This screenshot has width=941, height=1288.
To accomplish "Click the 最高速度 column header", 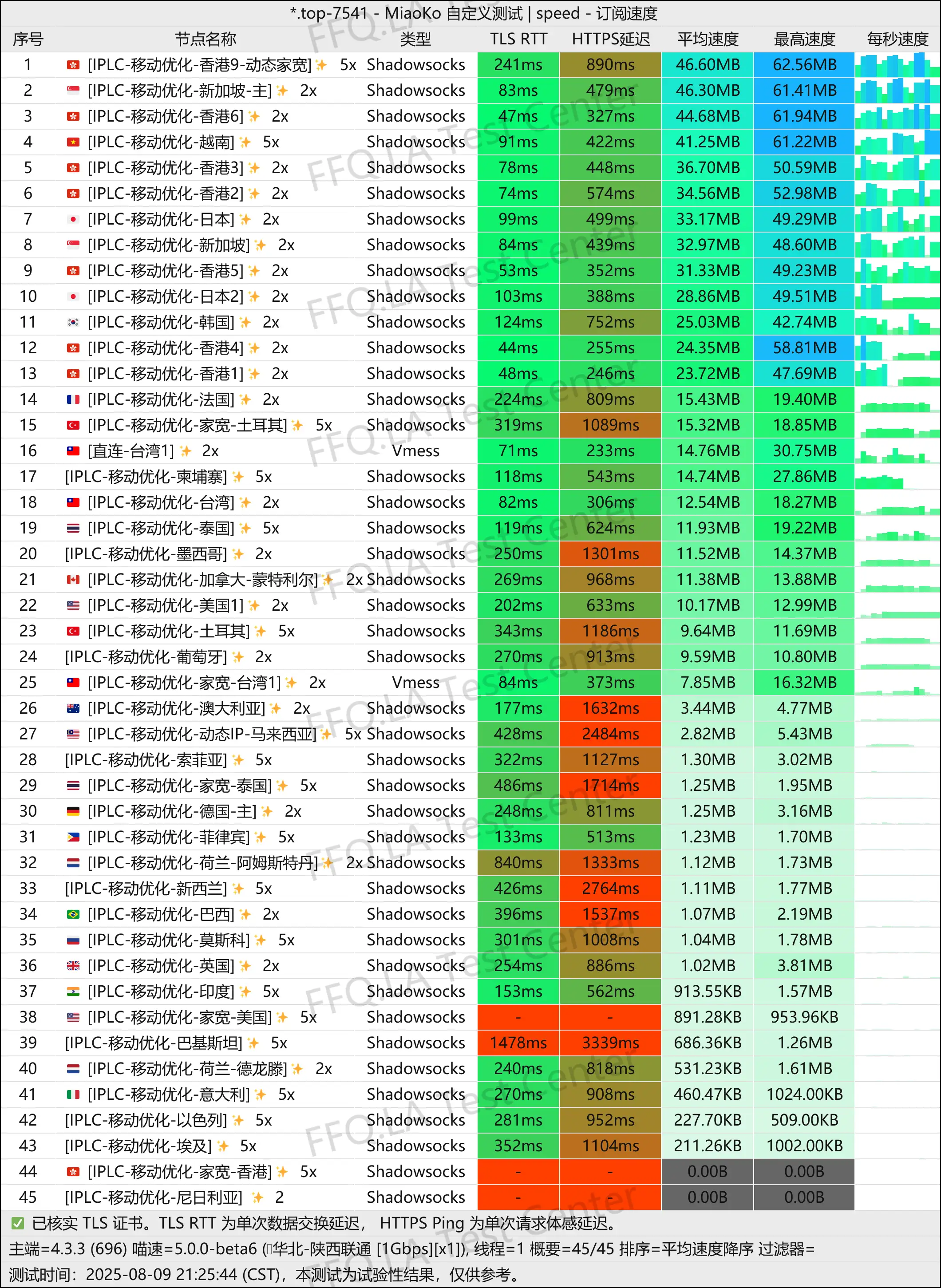I will pyautogui.click(x=804, y=40).
